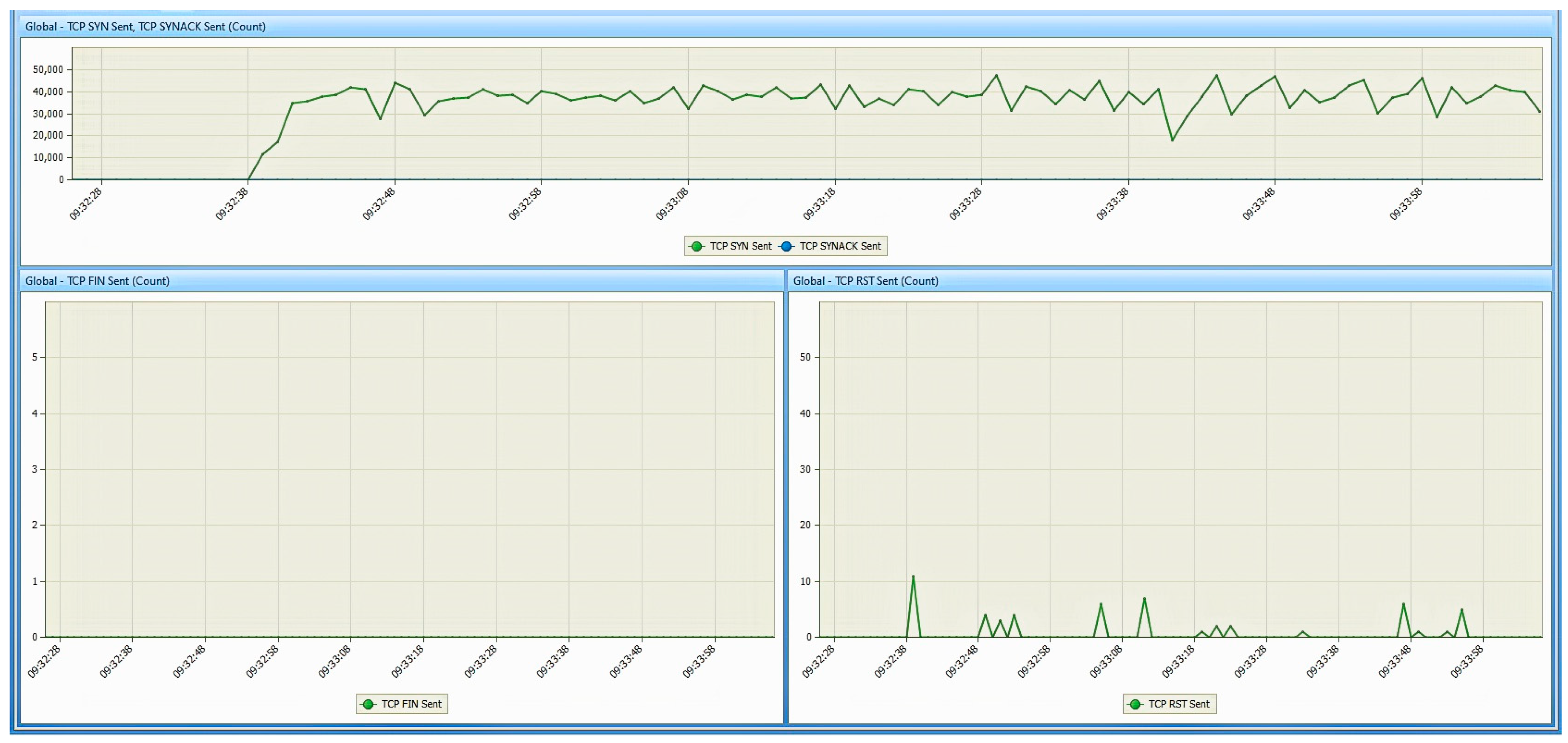Viewport: 1568px width, 743px height.
Task: Click the 50 y-axis value in the RST chart
Action: [805, 358]
